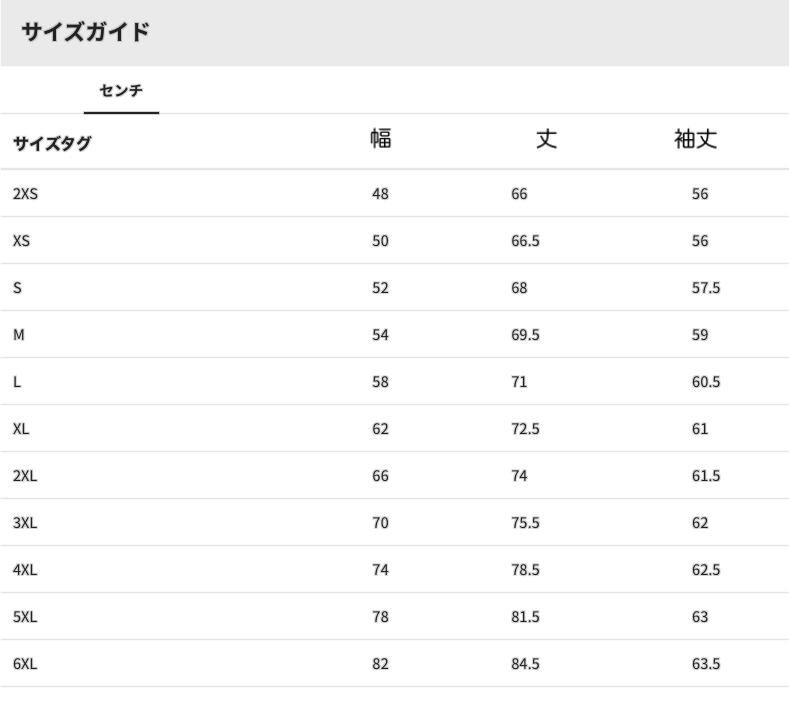Select the L size row label
The image size is (789, 701).
coord(17,382)
